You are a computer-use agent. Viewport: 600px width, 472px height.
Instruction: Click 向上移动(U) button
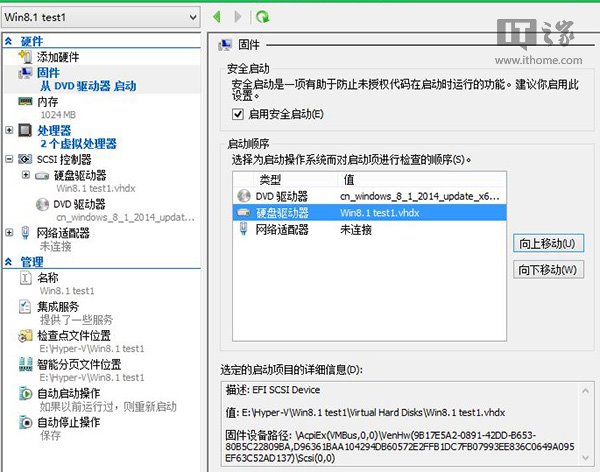coord(548,243)
